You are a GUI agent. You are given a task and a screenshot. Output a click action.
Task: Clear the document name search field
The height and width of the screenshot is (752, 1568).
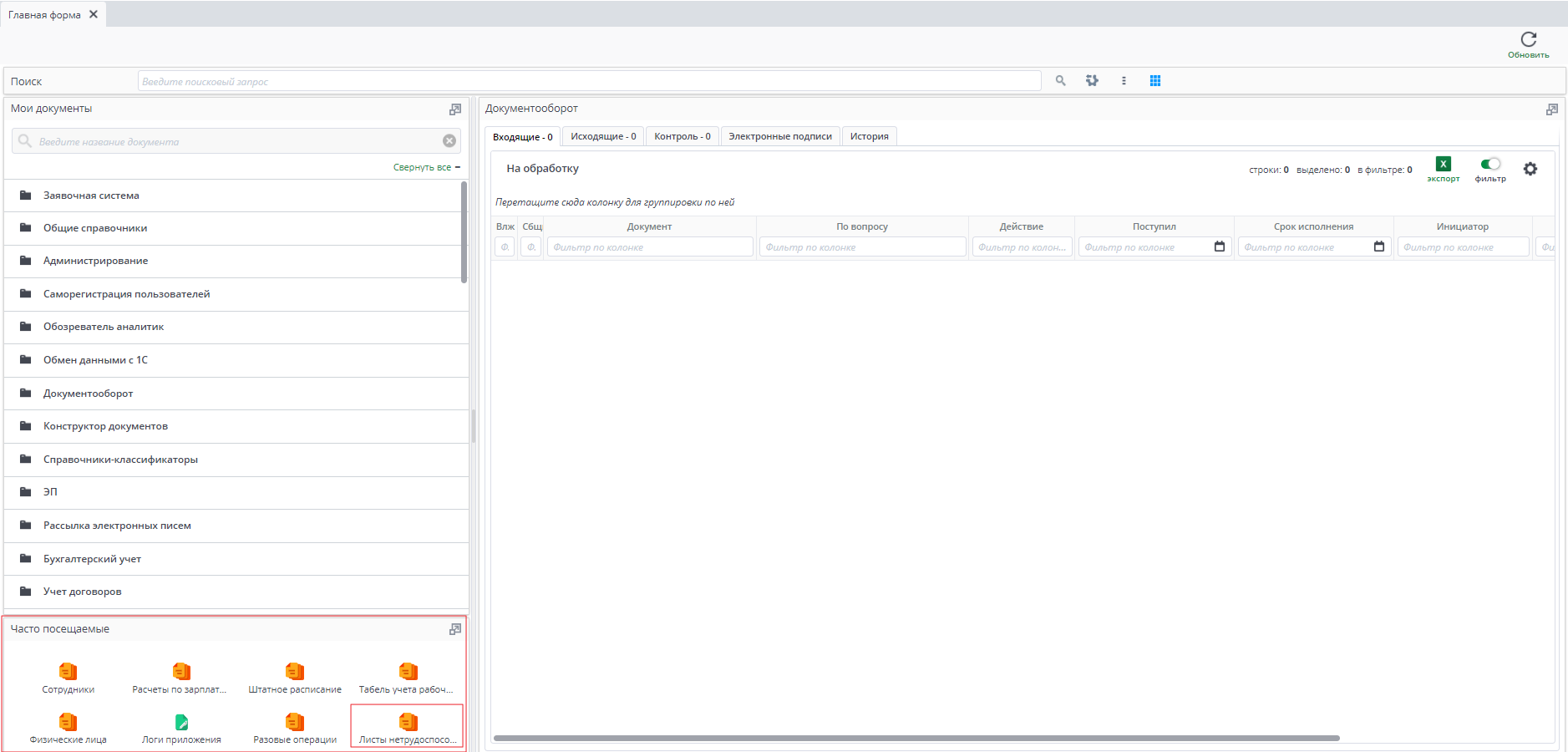pyautogui.click(x=449, y=141)
